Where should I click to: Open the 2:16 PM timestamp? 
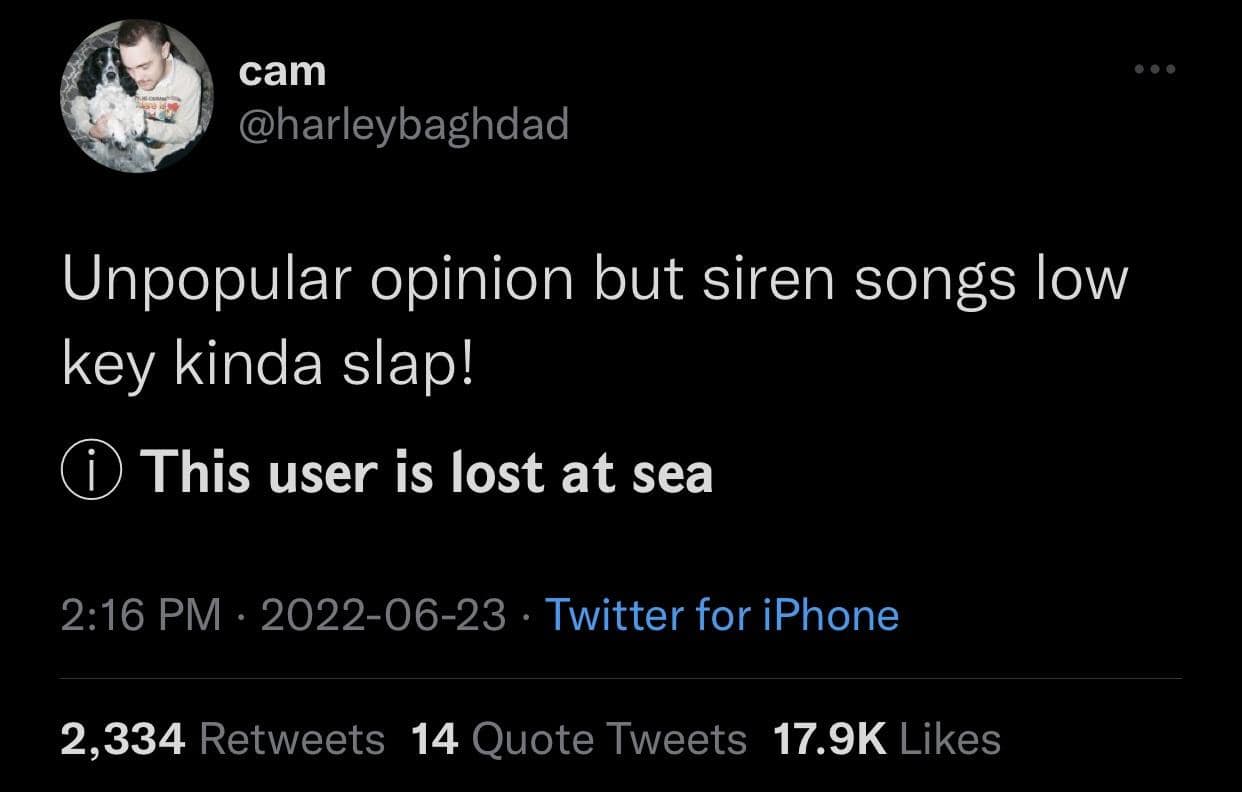click(141, 614)
